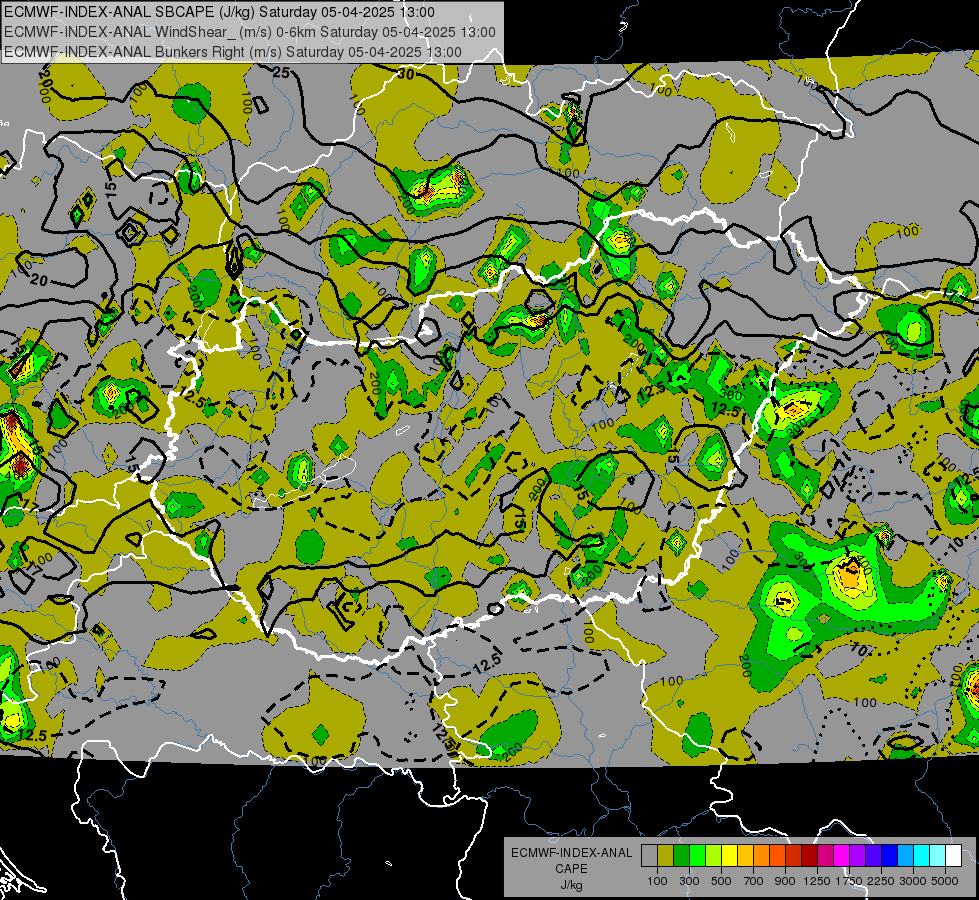Click the bright green legend swatch

[697, 855]
